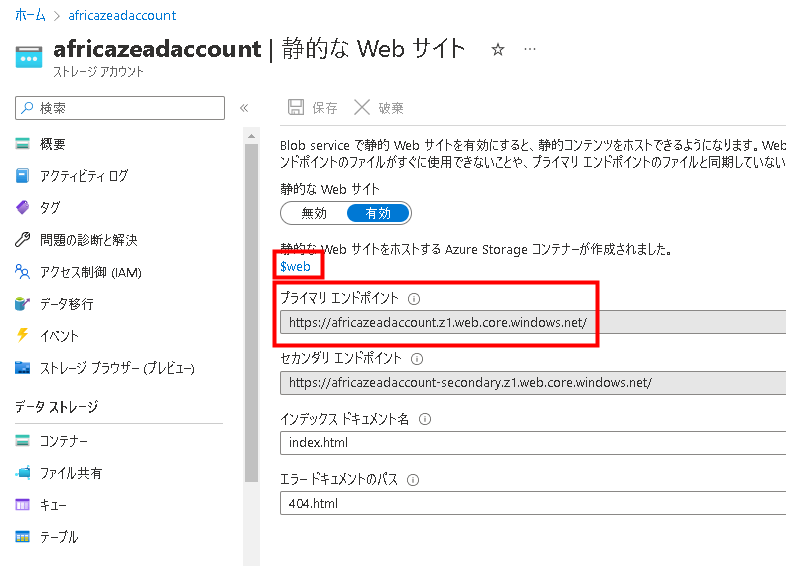Click the ストレージ ブラウザー folder icon
Viewport: 786px width, 566px height.
pos(23,367)
